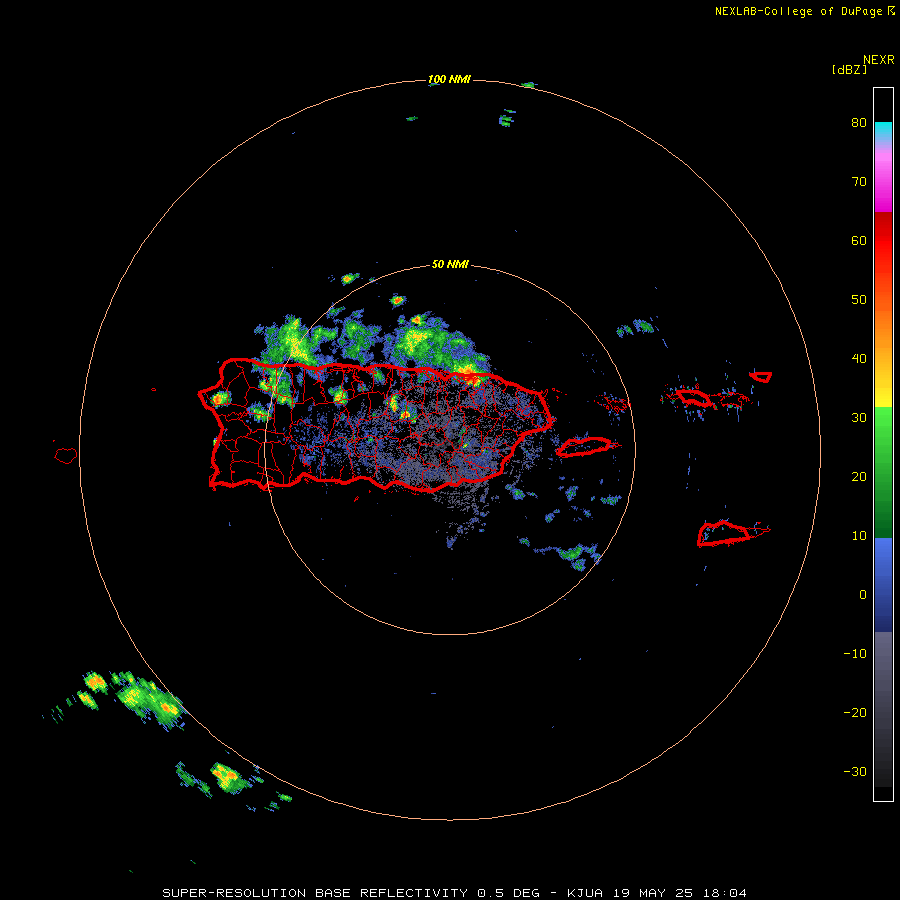Click the NEXR label above the color scale

pyautogui.click(x=878, y=60)
